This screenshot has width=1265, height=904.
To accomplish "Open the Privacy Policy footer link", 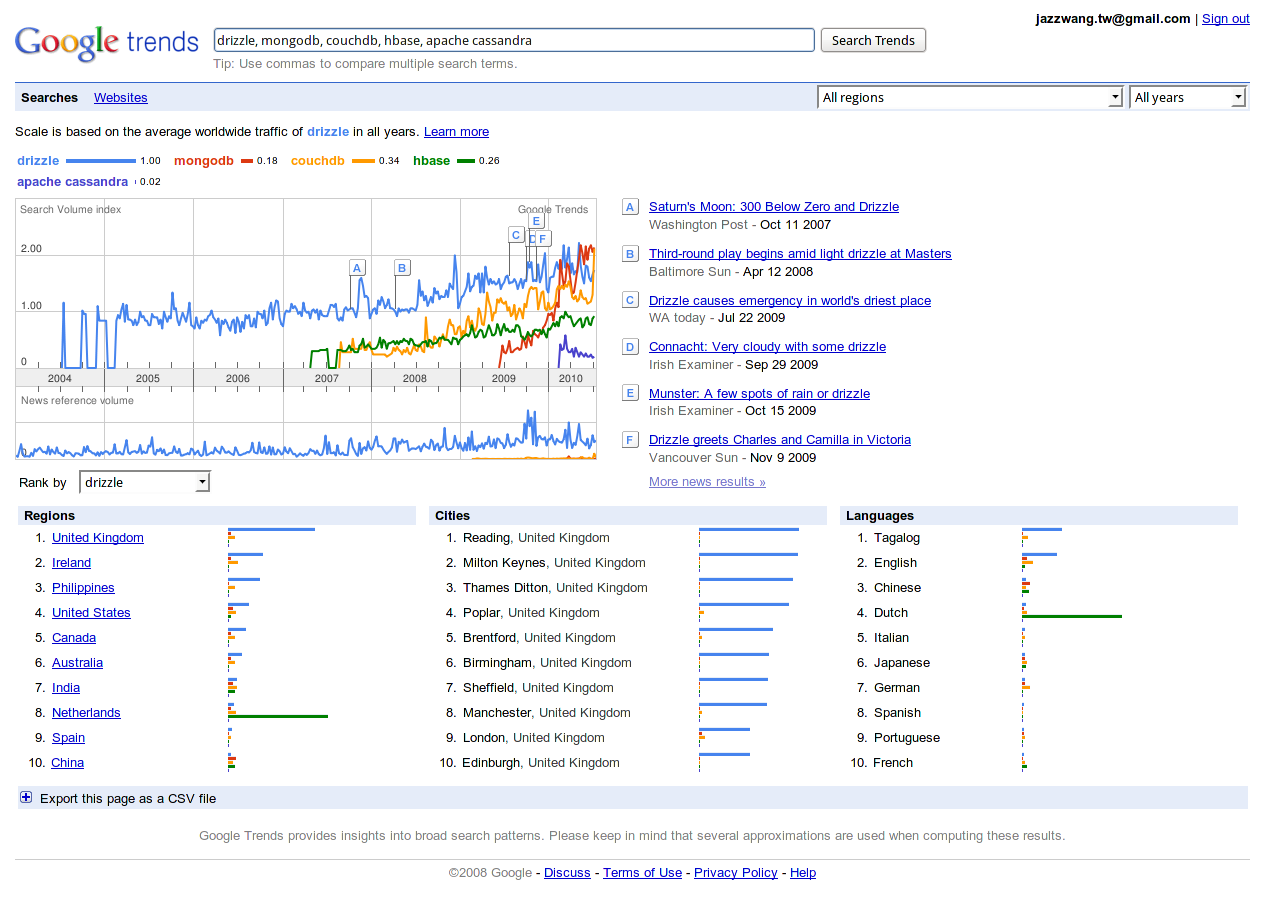I will pyautogui.click(x=736, y=873).
